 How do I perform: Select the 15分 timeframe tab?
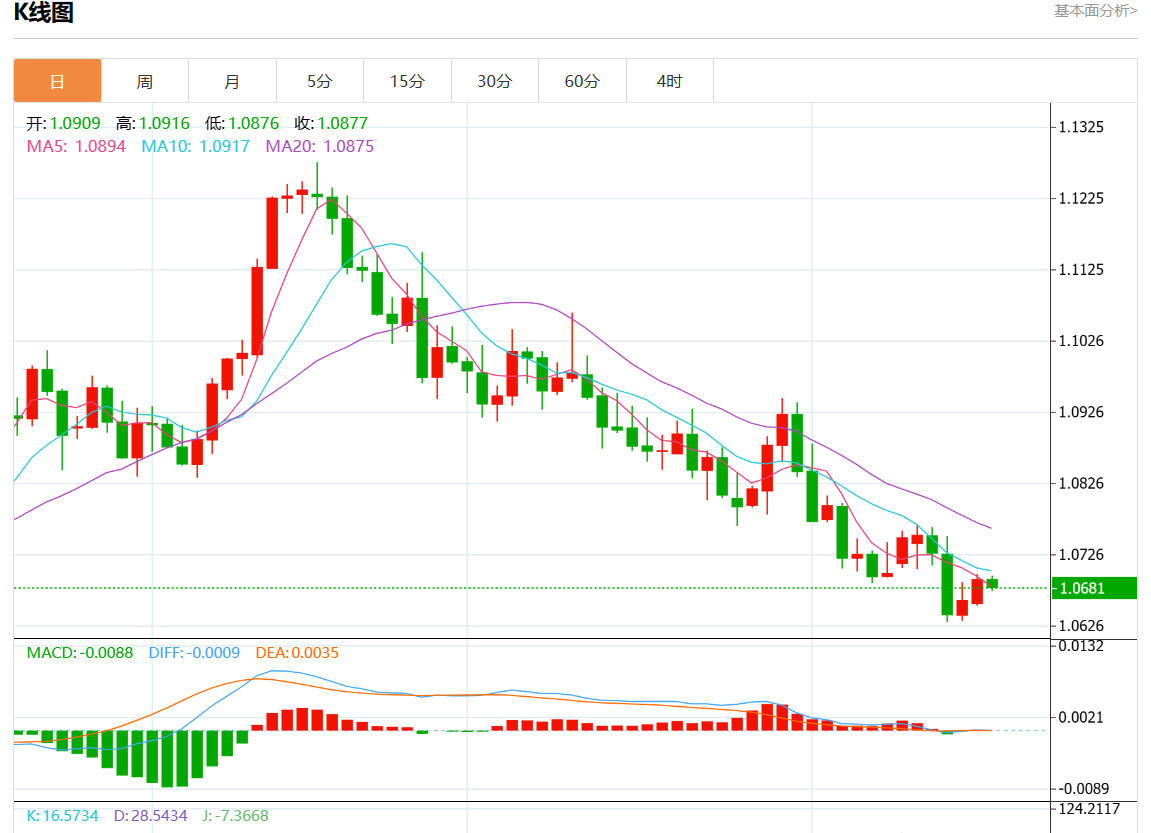(x=407, y=81)
